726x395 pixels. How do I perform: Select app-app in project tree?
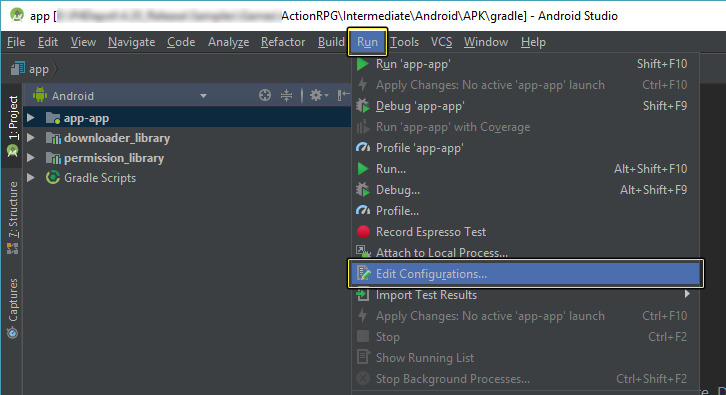[86, 118]
